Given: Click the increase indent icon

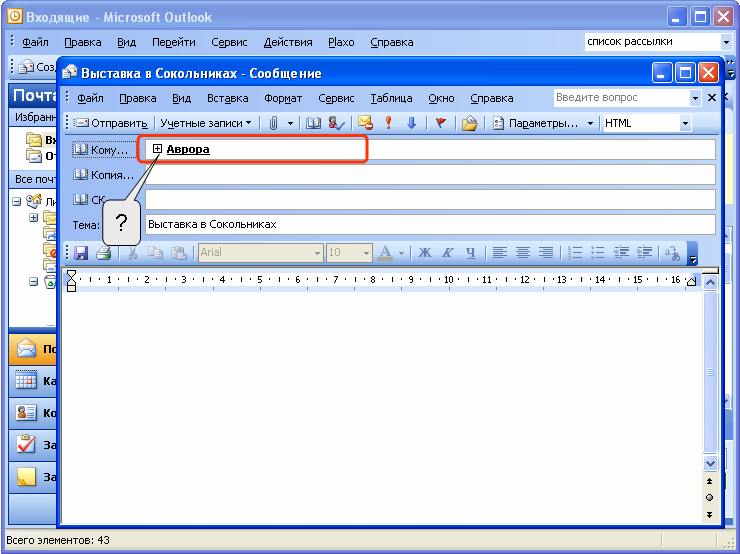Looking at the screenshot, I should tap(644, 252).
